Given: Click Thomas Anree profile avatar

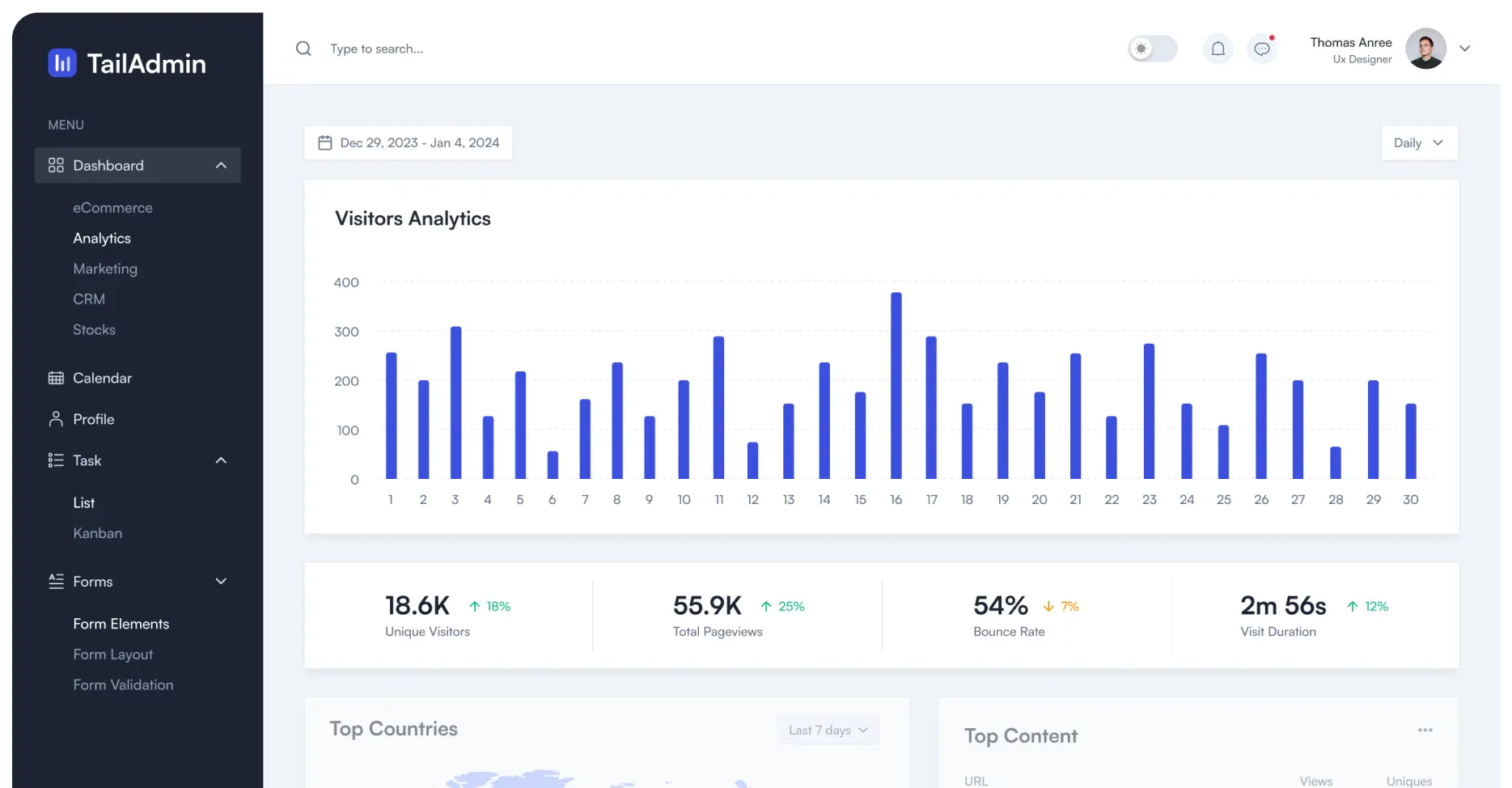Looking at the screenshot, I should point(1425,49).
